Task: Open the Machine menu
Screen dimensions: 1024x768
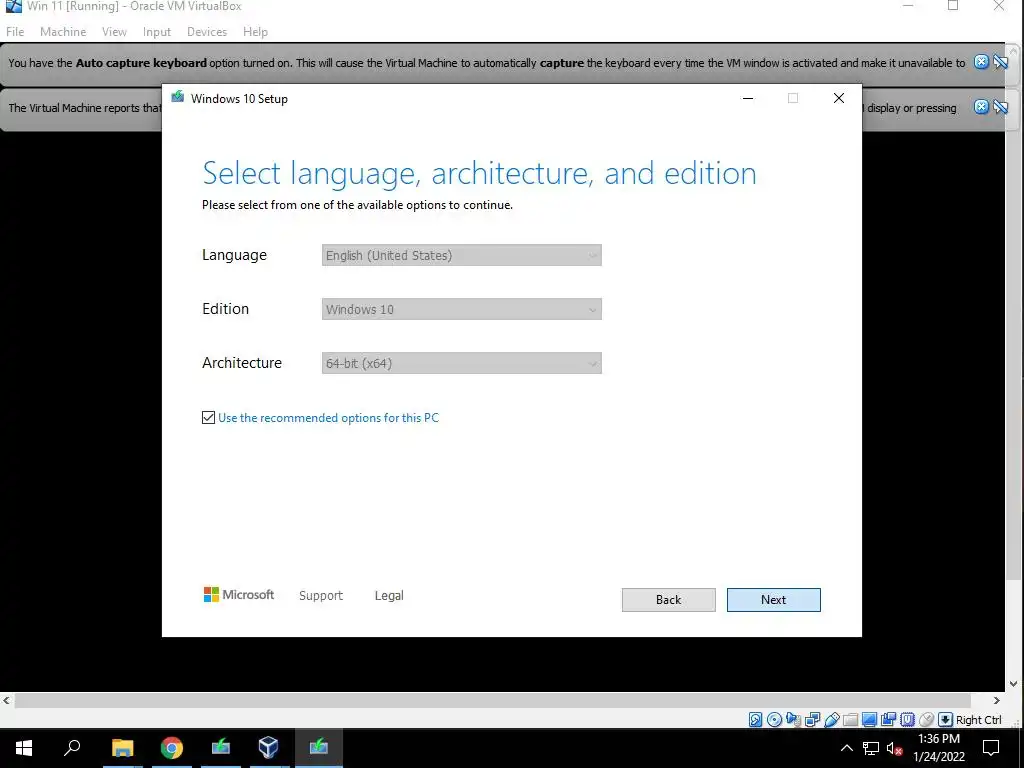Action: (63, 31)
